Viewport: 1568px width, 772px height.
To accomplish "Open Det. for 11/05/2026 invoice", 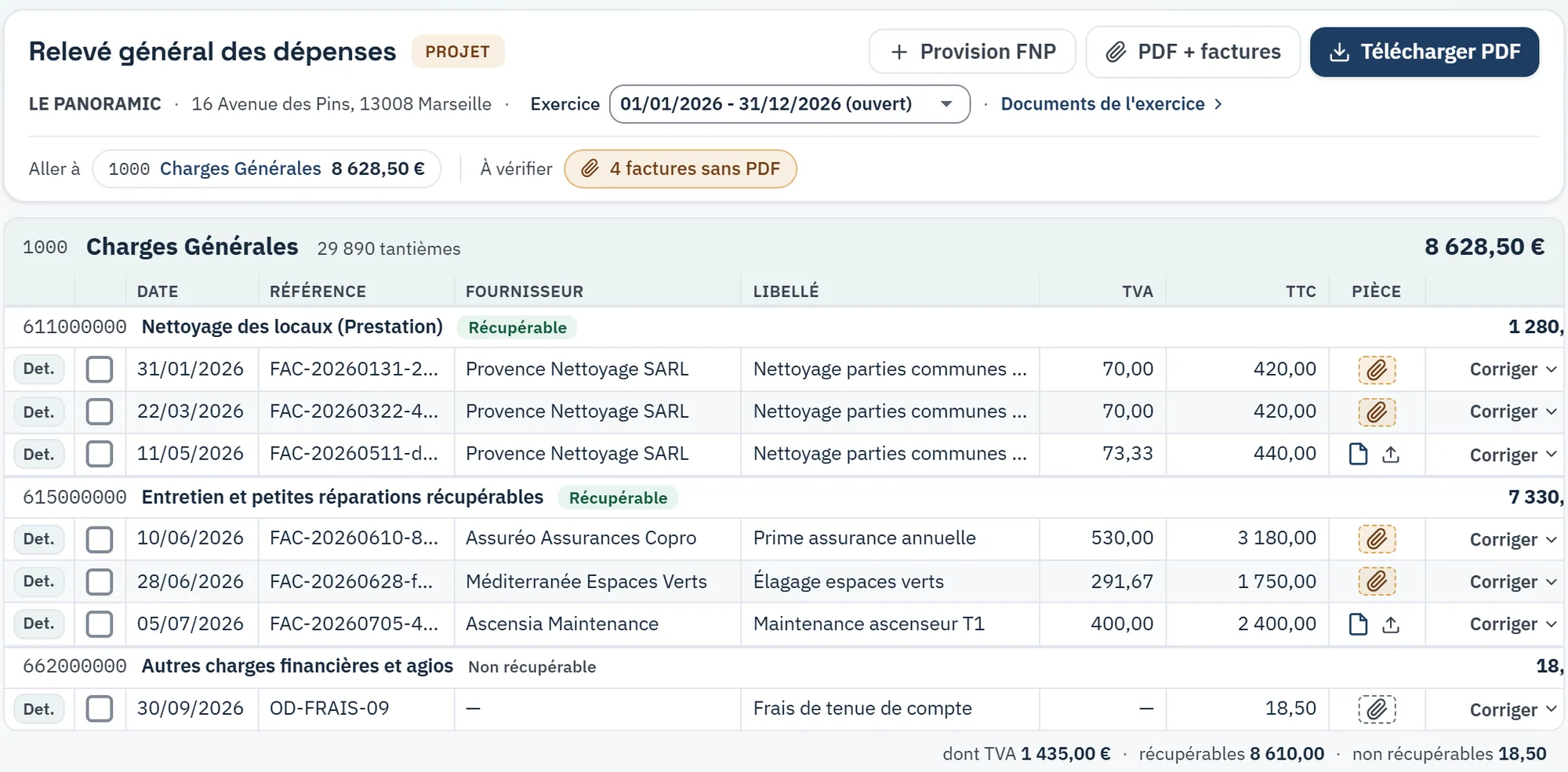I will [38, 454].
